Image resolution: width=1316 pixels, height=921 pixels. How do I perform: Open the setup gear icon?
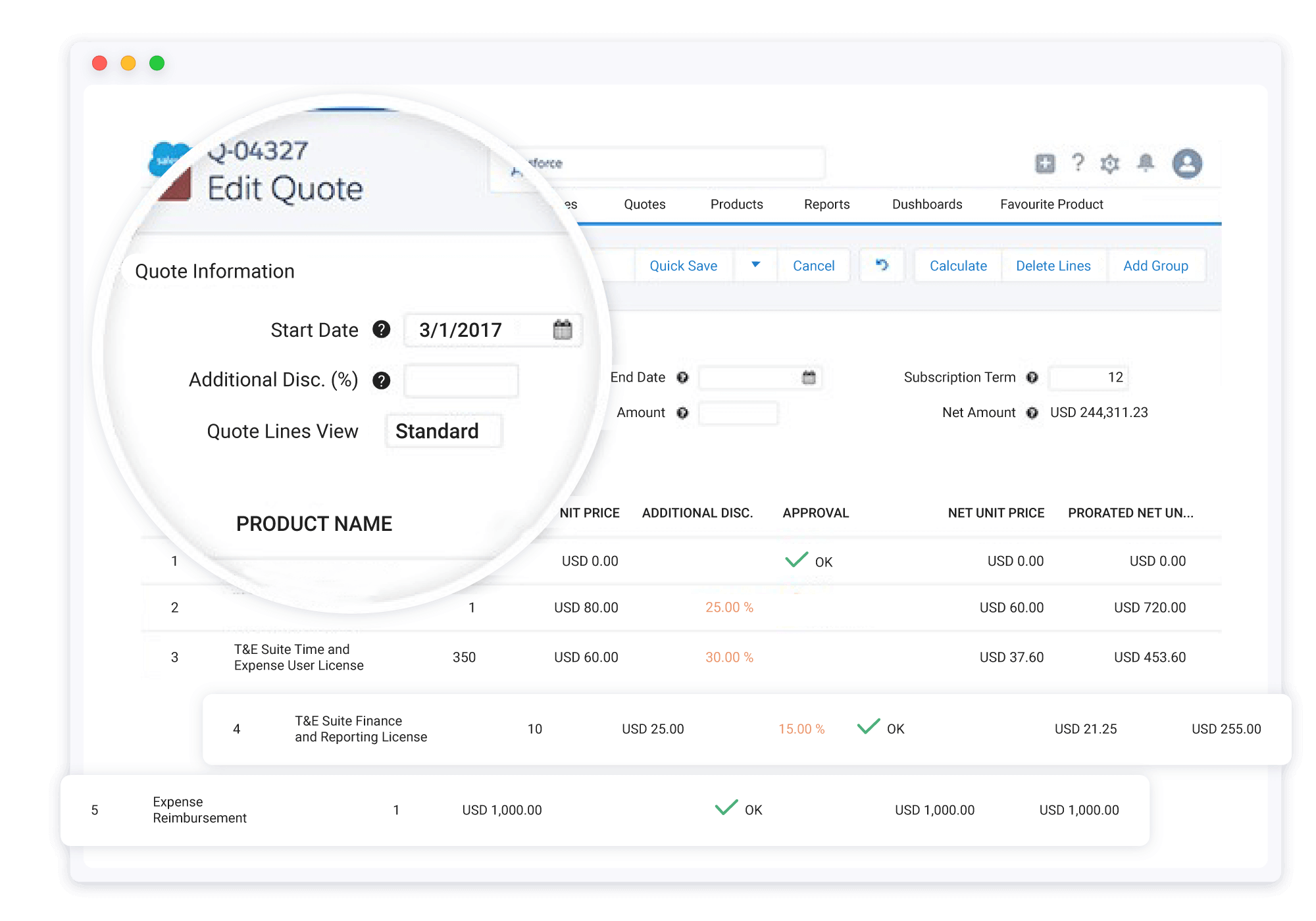click(1111, 164)
